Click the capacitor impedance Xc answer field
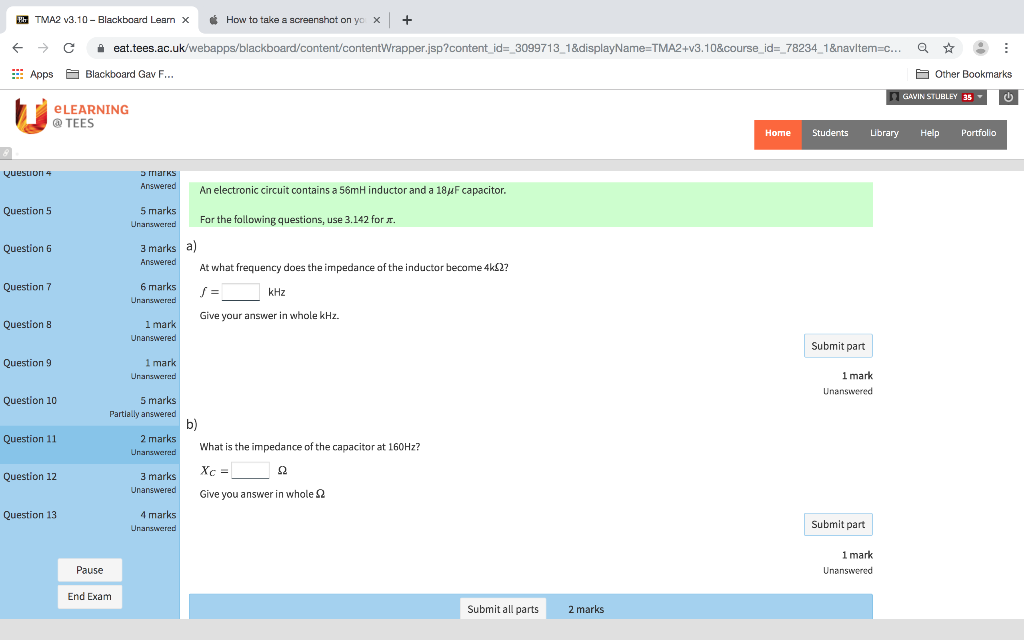This screenshot has width=1024, height=640. pos(250,470)
